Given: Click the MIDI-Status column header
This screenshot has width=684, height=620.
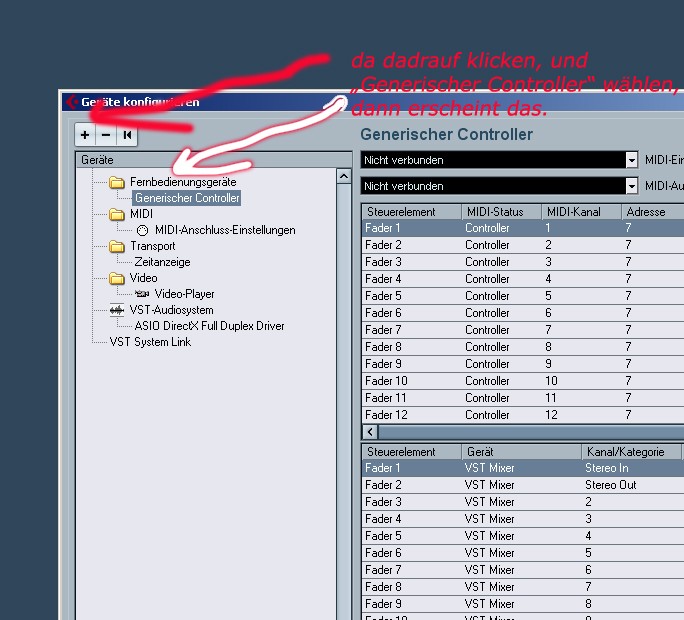Looking at the screenshot, I should click(500, 212).
